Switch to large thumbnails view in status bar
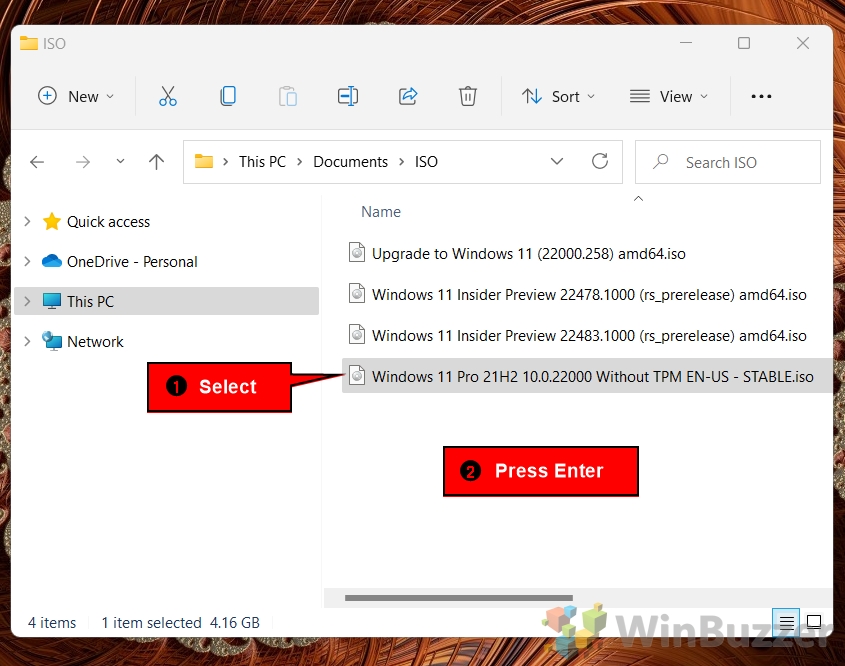The image size is (845, 666). click(814, 622)
